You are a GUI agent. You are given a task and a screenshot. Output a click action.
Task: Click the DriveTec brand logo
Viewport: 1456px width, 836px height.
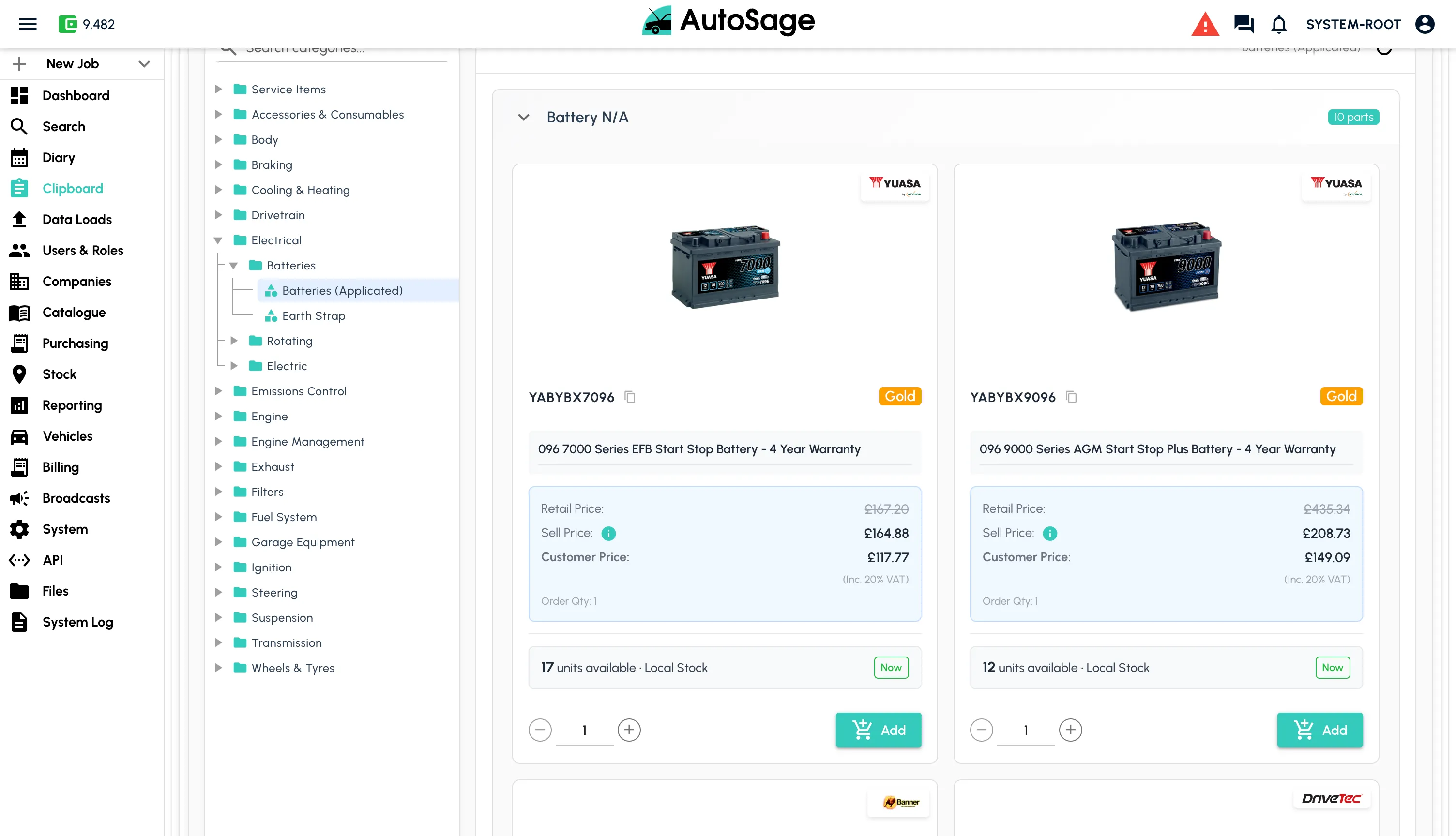1332,798
